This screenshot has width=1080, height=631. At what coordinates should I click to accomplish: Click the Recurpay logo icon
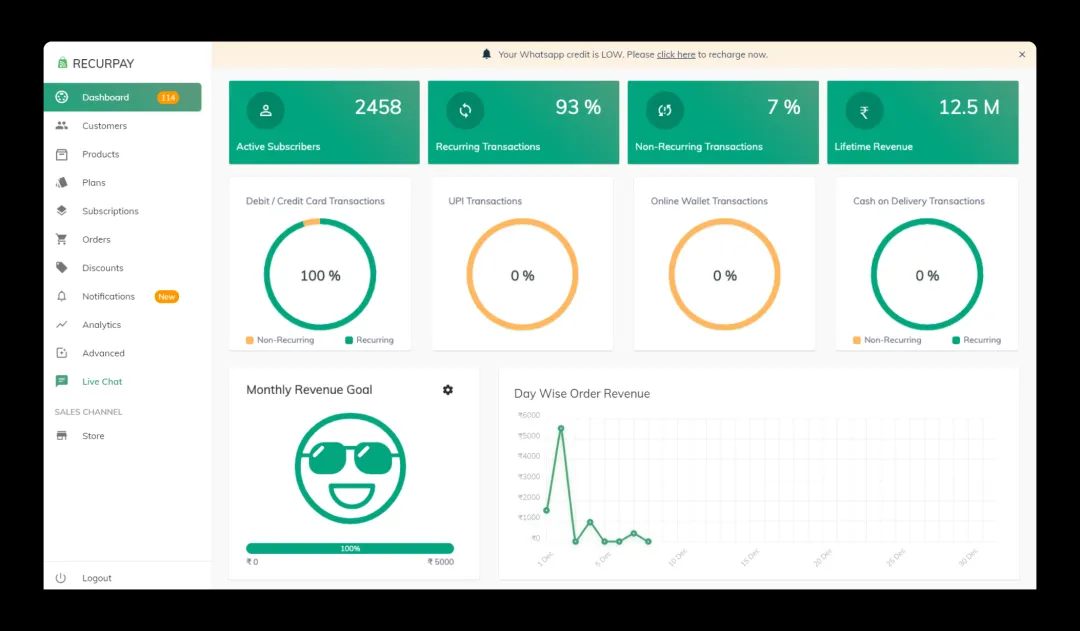tap(62, 63)
